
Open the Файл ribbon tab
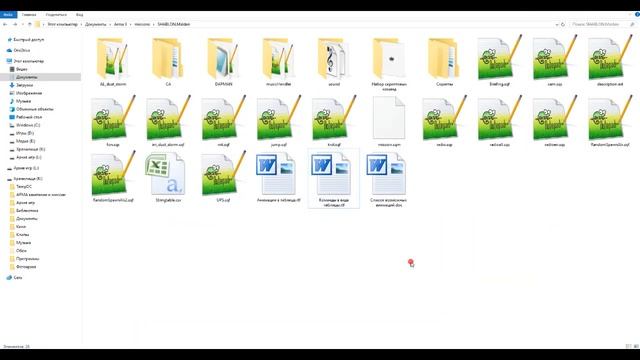click(8, 14)
